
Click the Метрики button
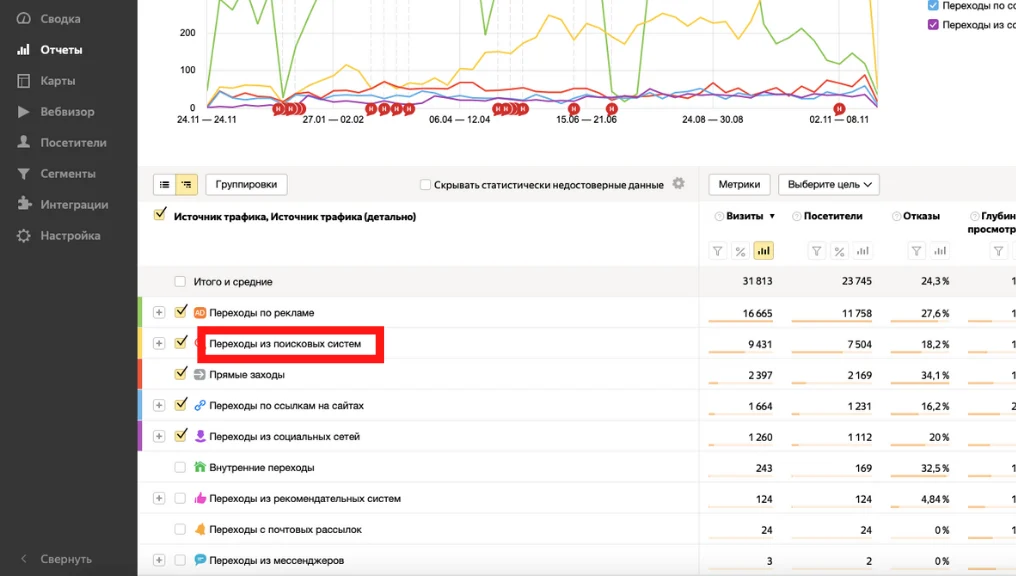(x=739, y=185)
